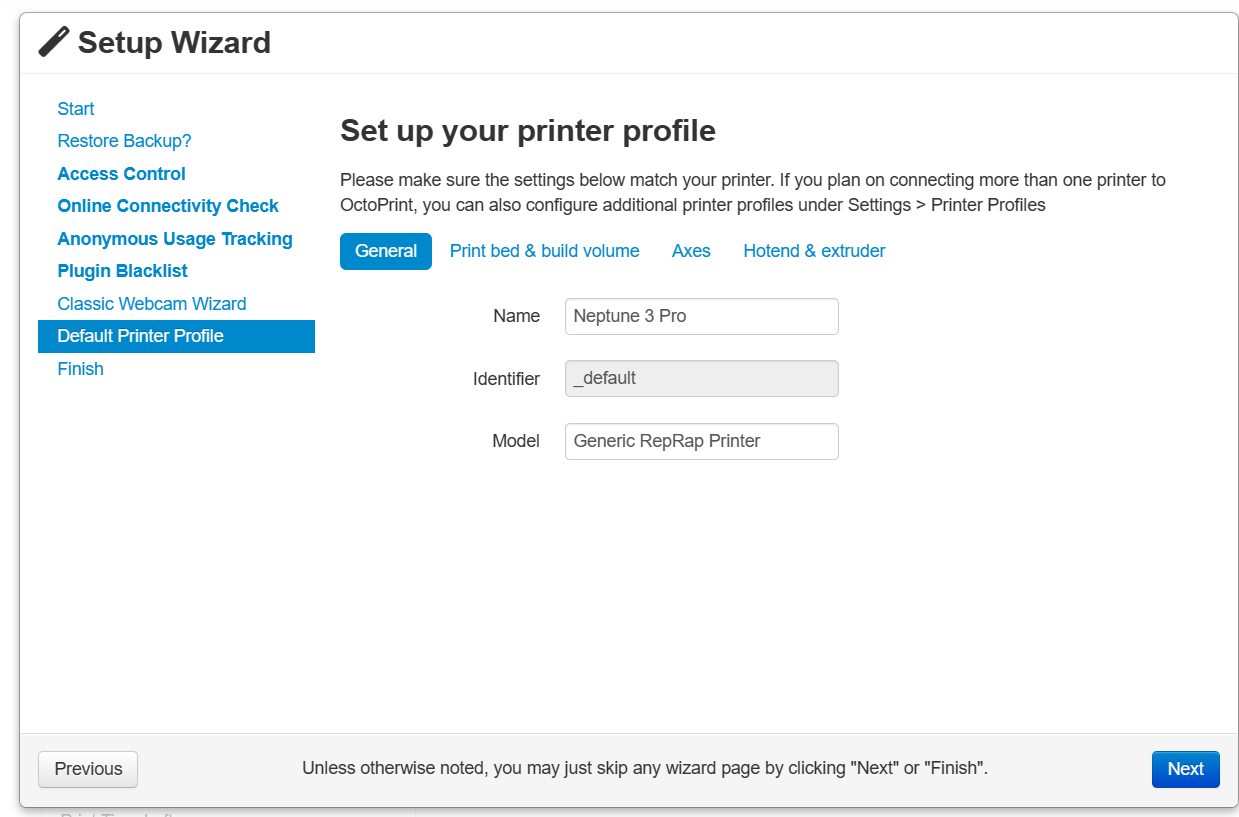Click the printer Name input field
This screenshot has height=817, width=1239.
coord(701,316)
